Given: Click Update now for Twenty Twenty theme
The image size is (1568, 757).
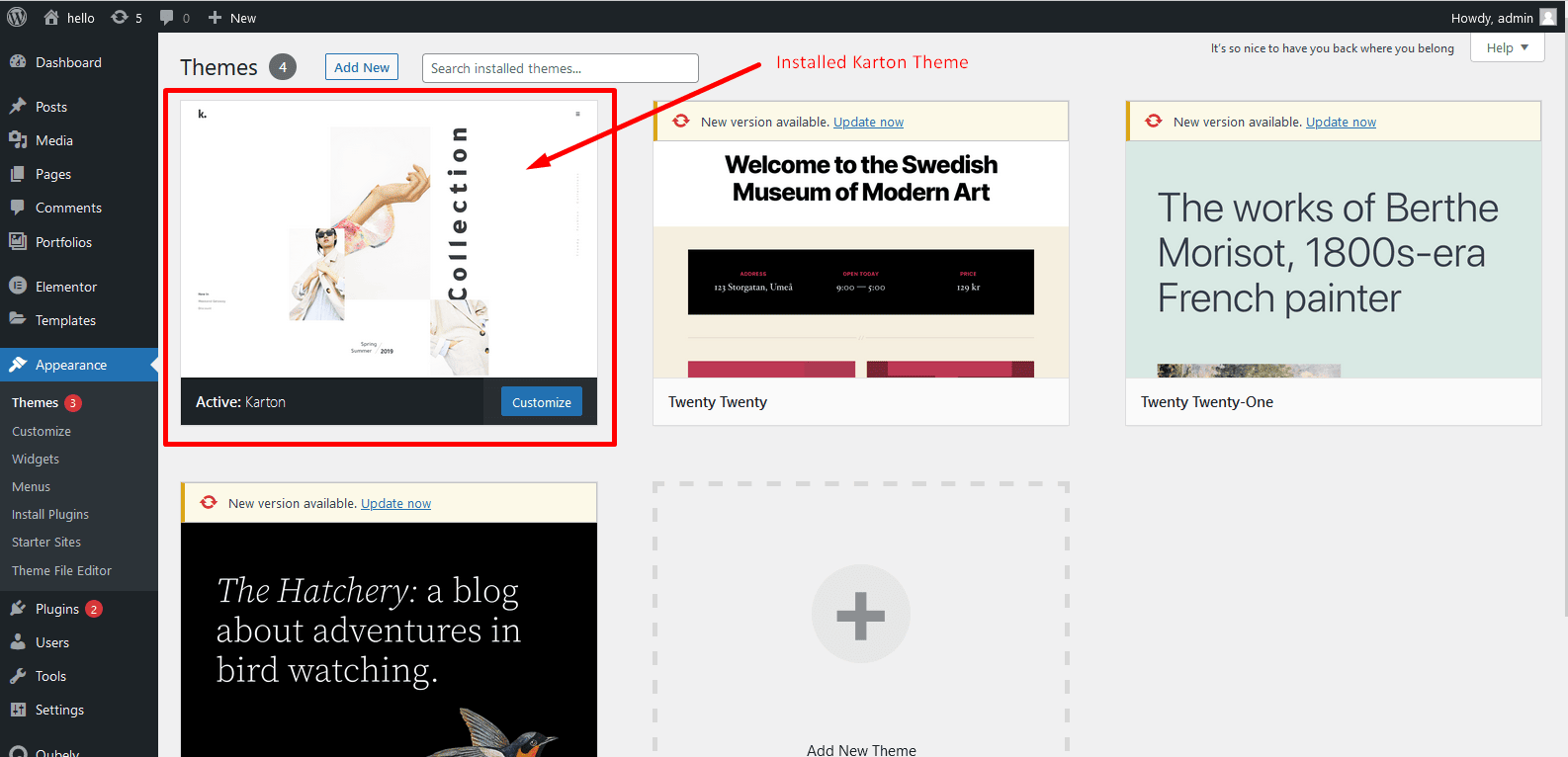Looking at the screenshot, I should pyautogui.click(x=868, y=122).
